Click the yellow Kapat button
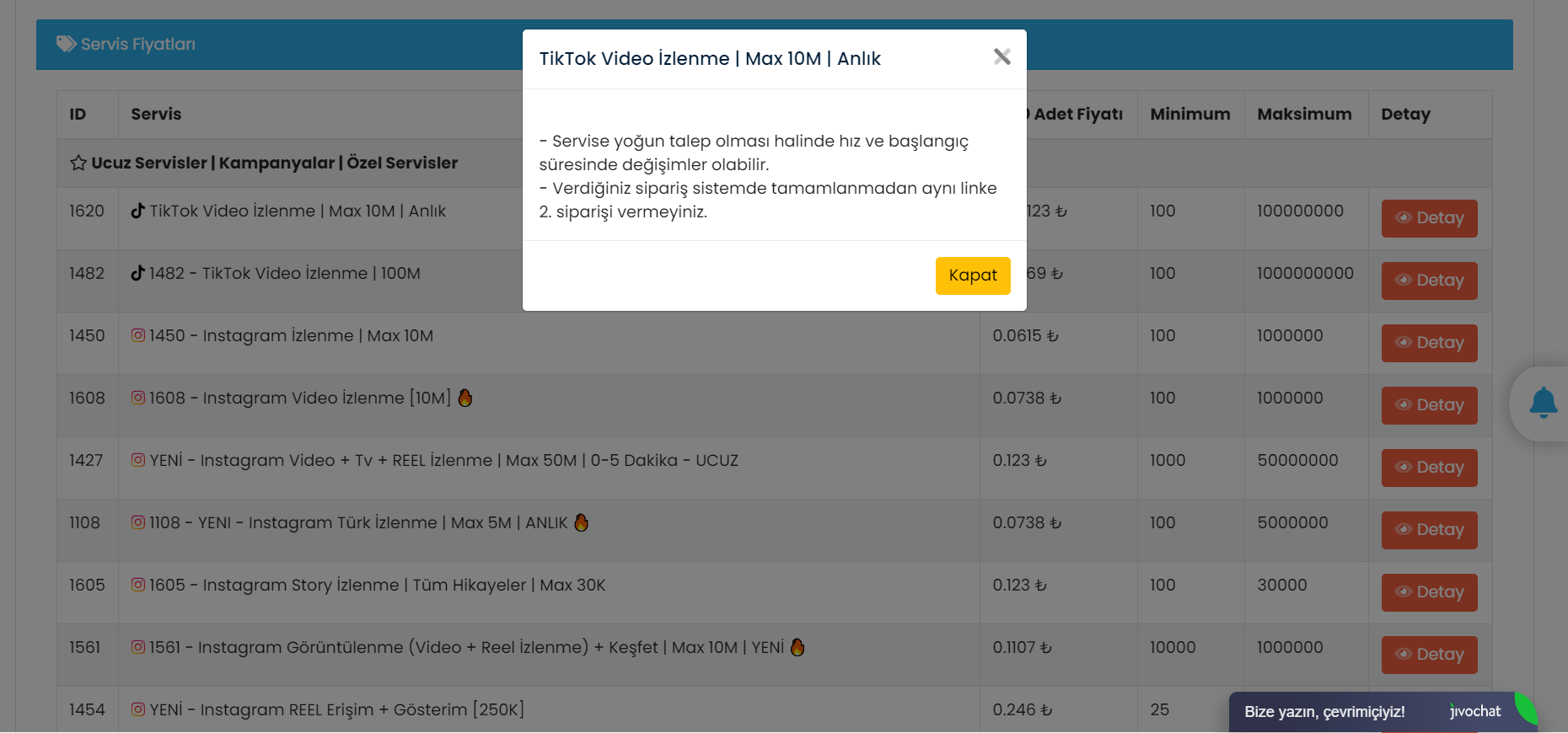This screenshot has width=1568, height=733. point(973,276)
